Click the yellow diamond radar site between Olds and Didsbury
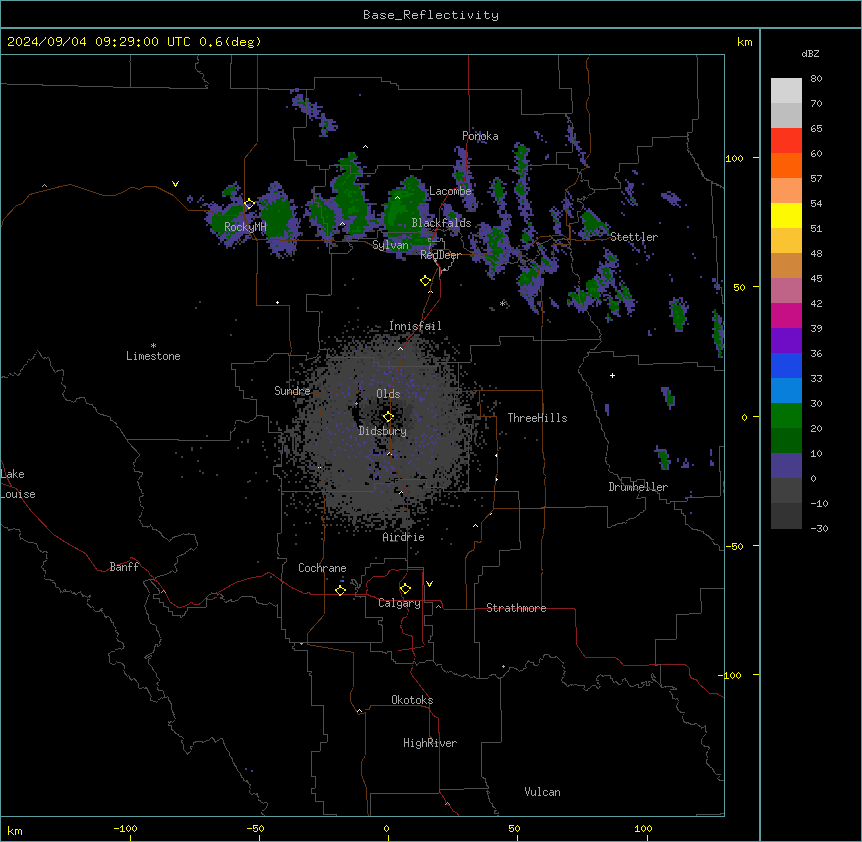 tap(389, 417)
